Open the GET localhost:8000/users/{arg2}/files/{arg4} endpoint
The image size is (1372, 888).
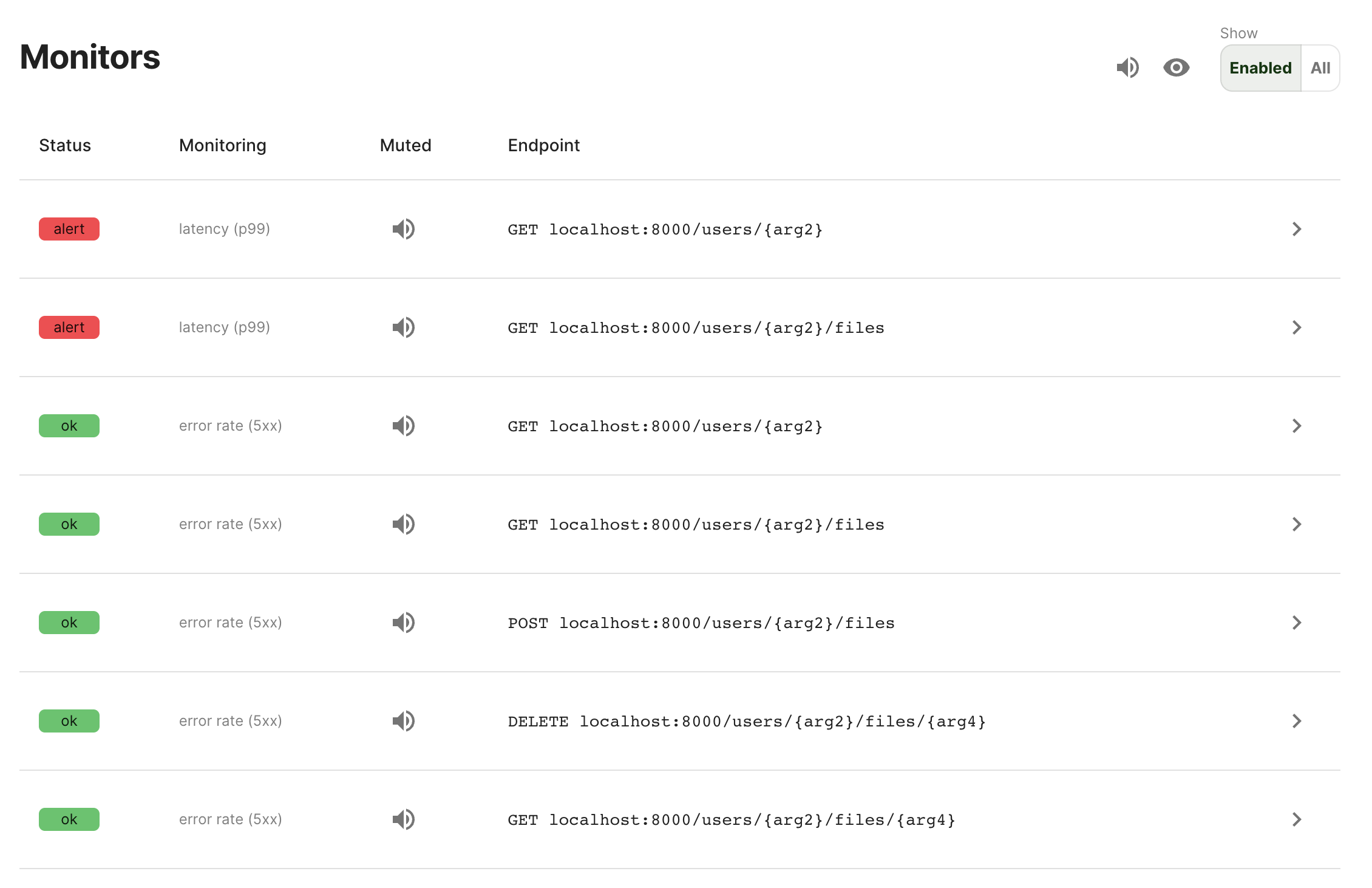pyautogui.click(x=731, y=820)
